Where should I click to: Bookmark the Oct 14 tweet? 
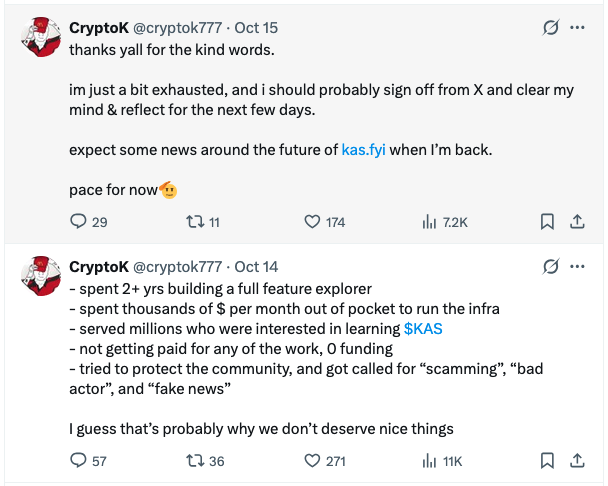(547, 461)
